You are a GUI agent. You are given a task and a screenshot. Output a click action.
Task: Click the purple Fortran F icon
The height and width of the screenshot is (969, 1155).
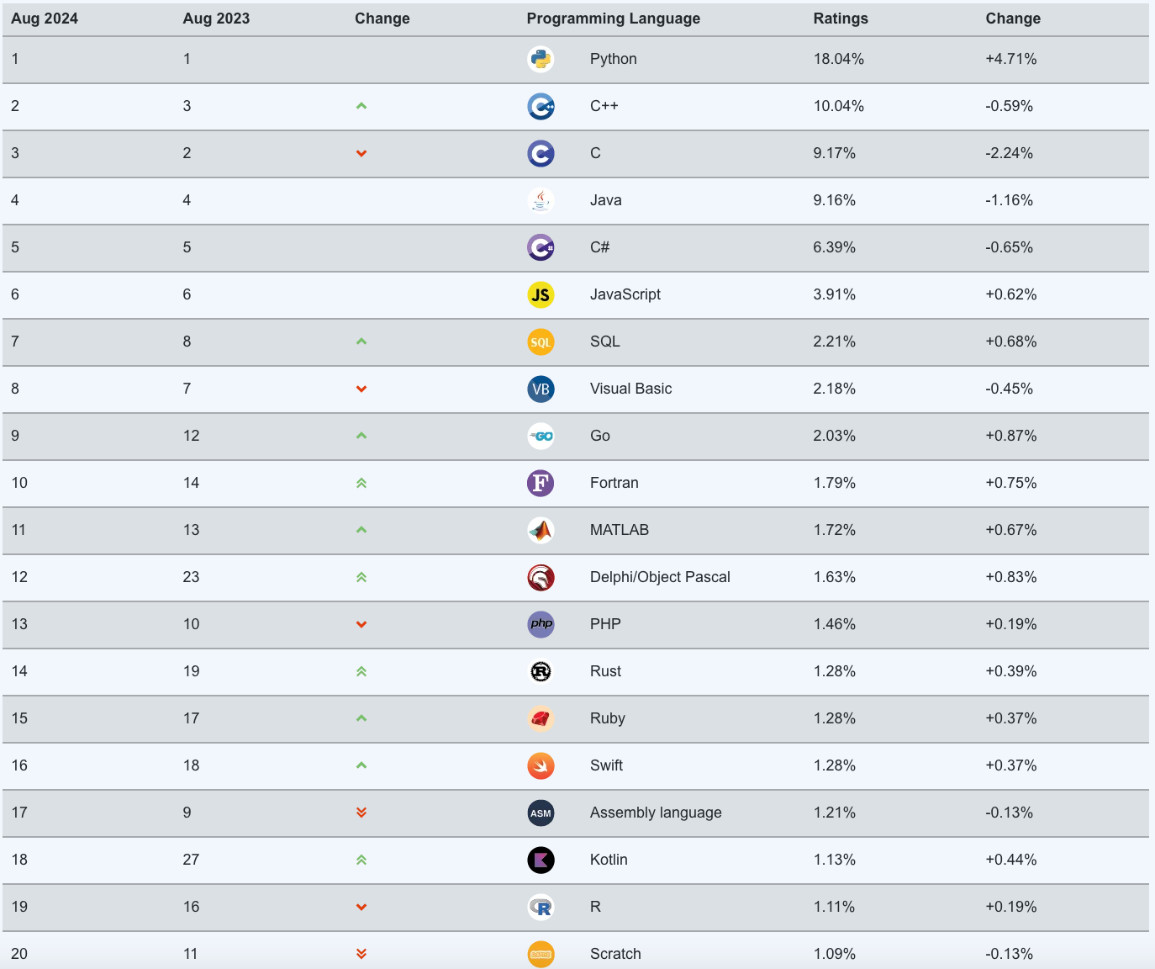pyautogui.click(x=541, y=483)
